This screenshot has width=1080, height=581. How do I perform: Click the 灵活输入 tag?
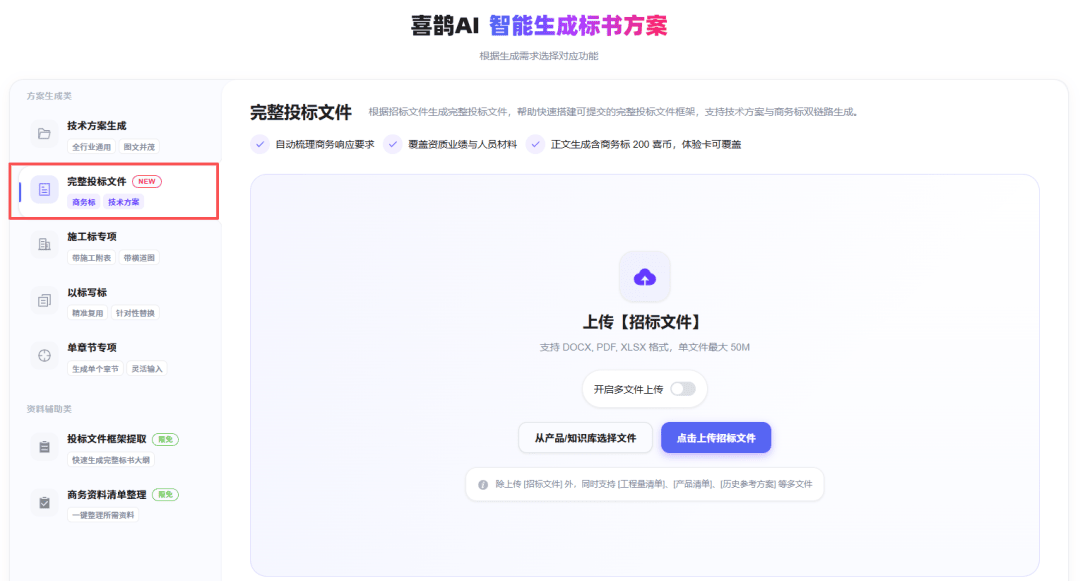pos(147,369)
